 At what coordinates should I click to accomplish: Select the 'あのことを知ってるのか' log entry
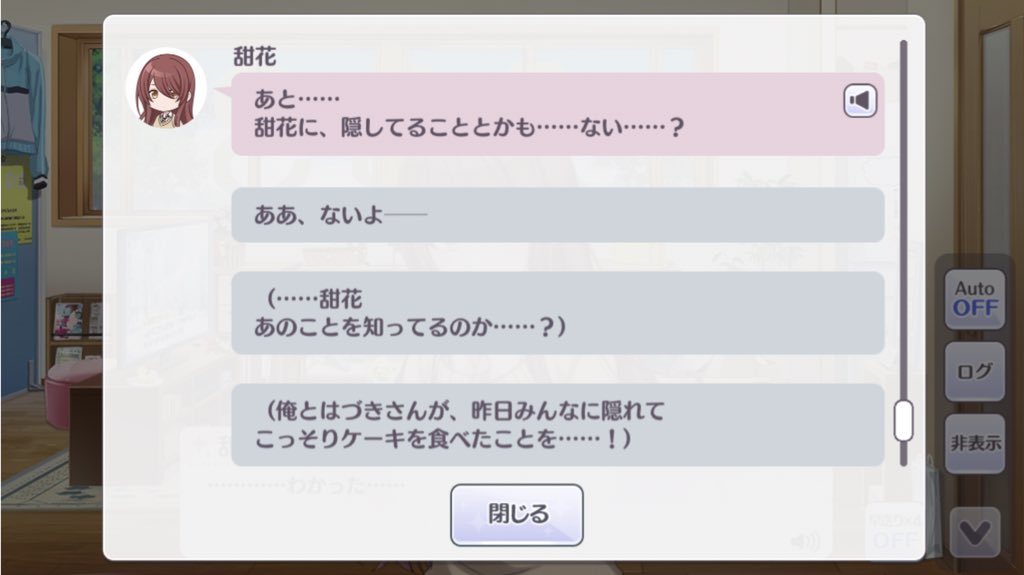557,313
